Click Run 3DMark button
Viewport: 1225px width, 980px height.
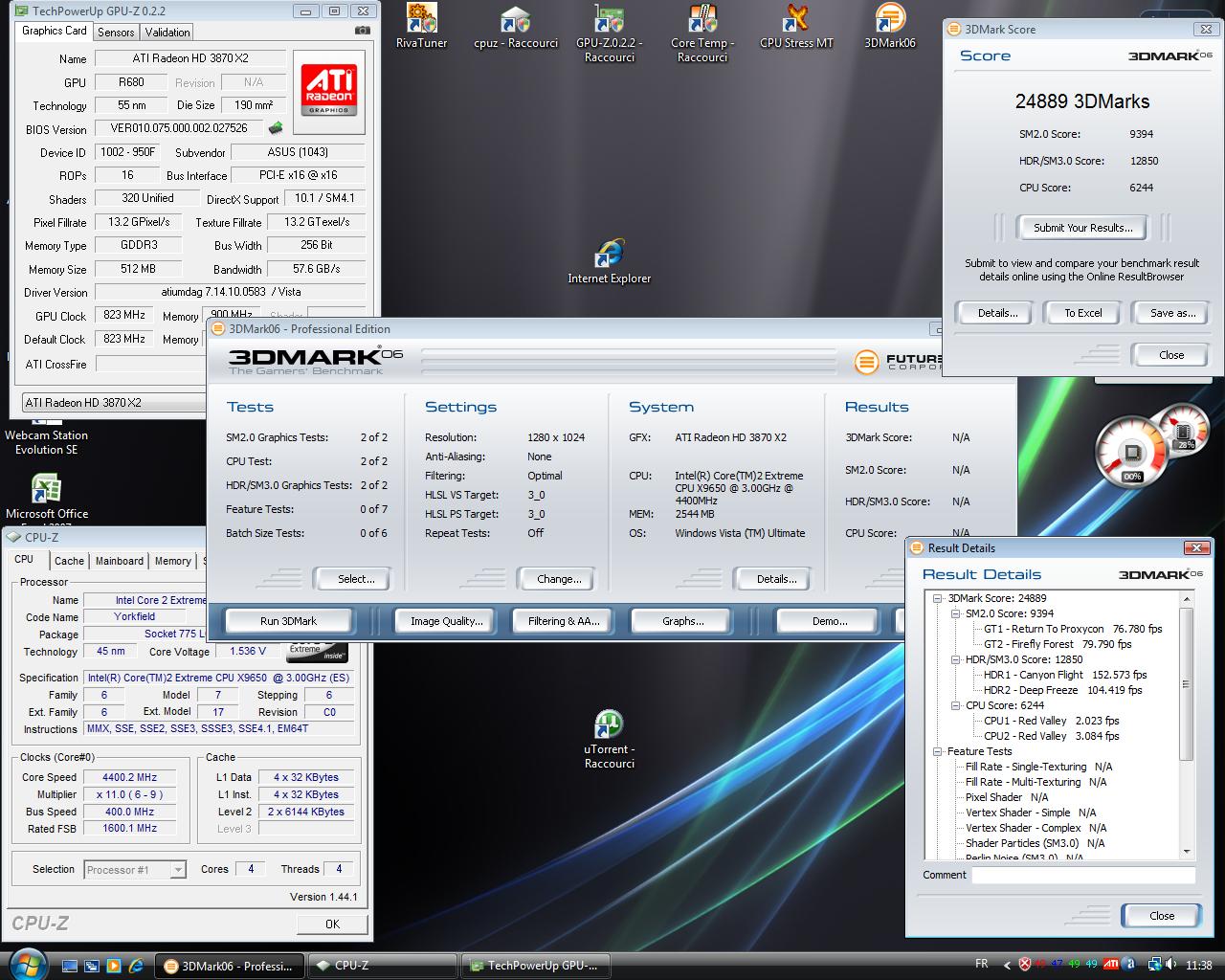[288, 621]
